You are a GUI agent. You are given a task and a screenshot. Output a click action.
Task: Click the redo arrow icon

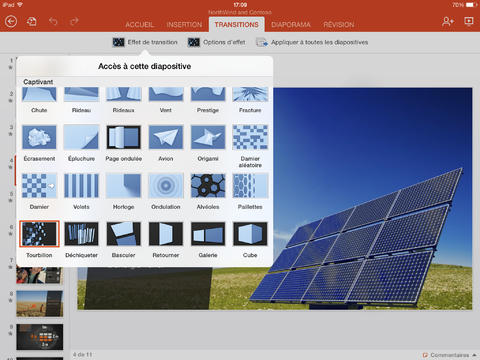[74, 22]
